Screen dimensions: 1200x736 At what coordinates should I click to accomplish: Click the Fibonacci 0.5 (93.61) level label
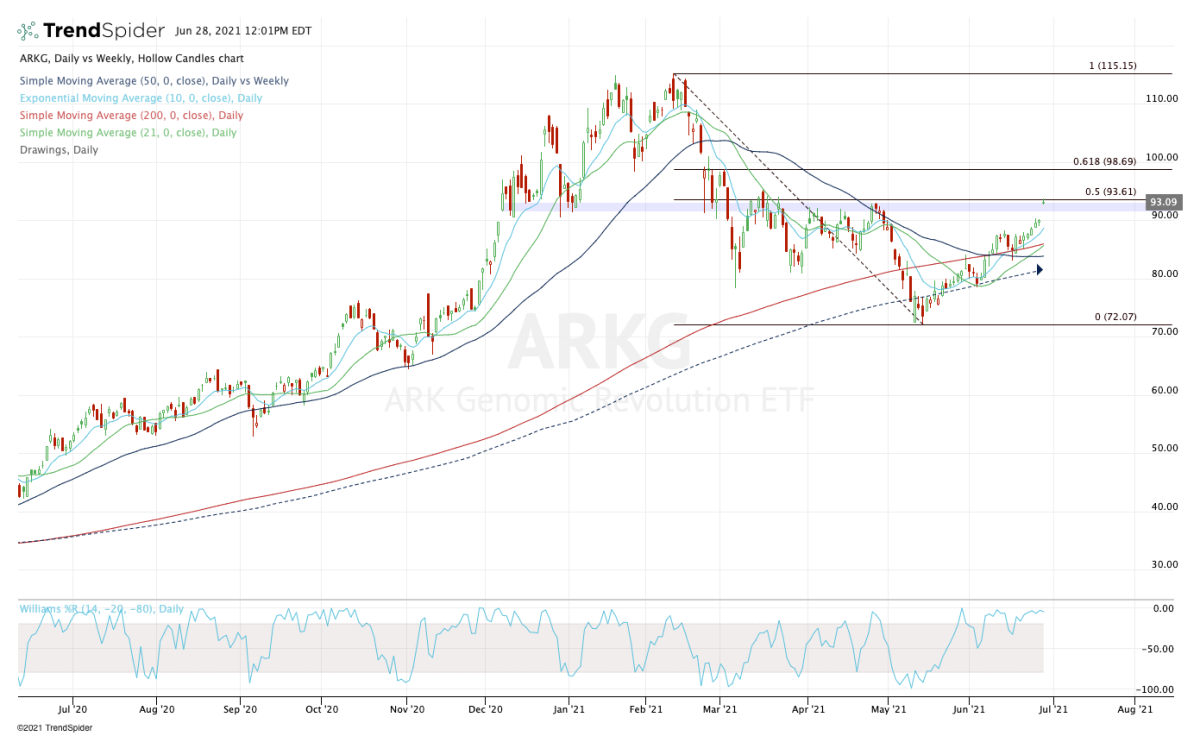pyautogui.click(x=1113, y=191)
